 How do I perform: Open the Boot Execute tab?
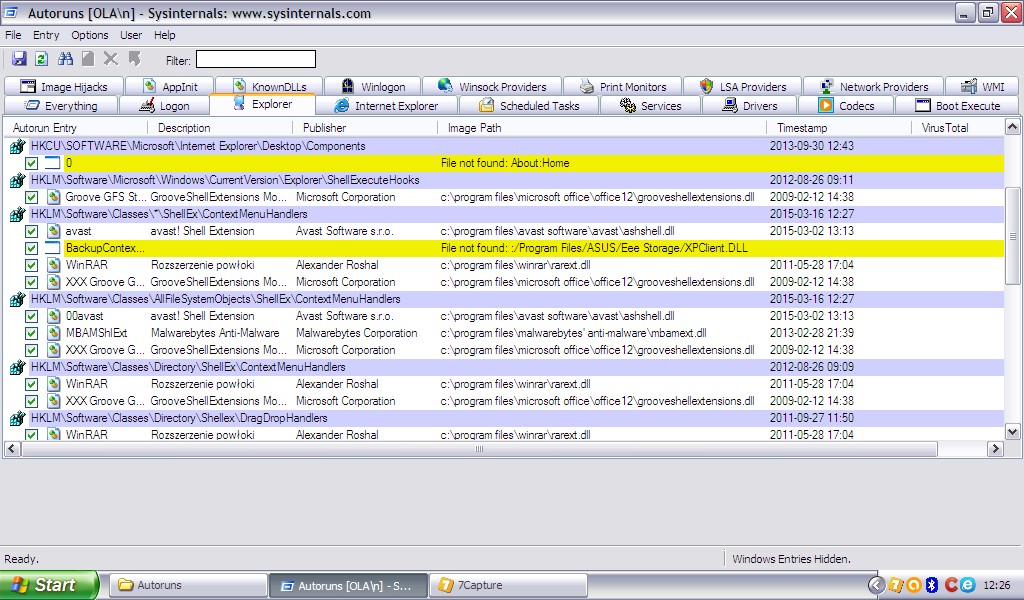coord(958,106)
